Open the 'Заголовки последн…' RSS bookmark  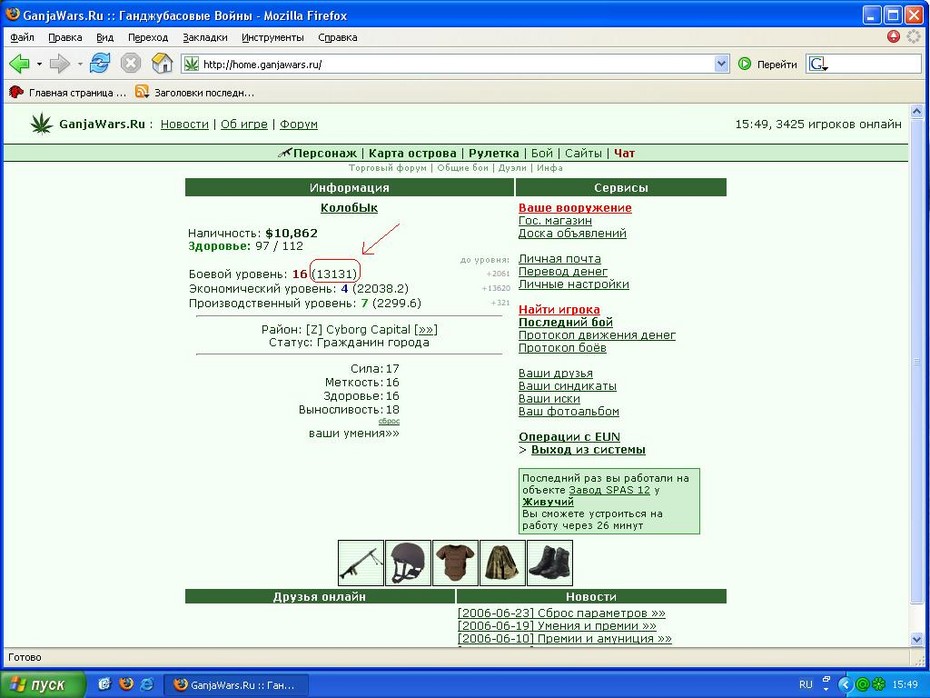[195, 92]
